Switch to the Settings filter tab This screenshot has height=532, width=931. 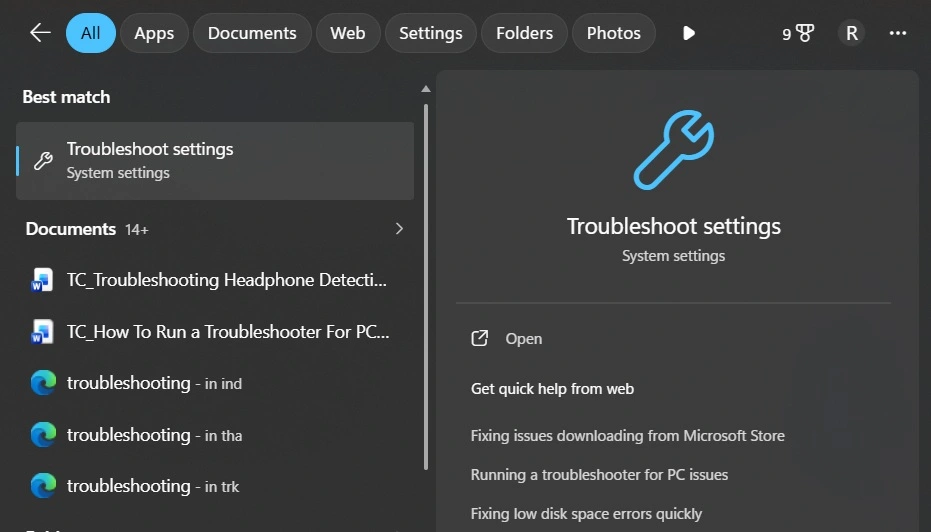coord(430,33)
